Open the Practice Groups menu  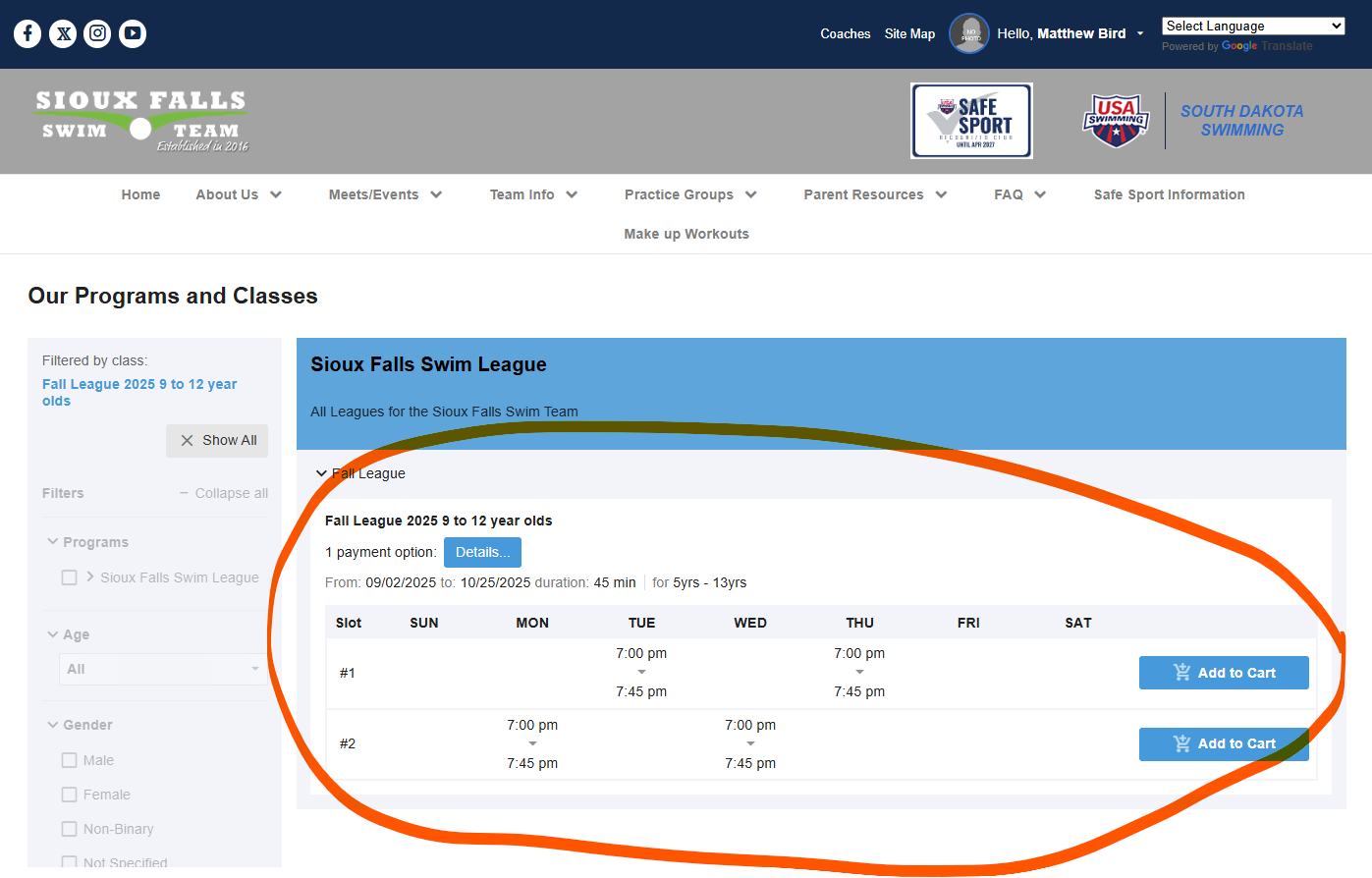point(690,194)
